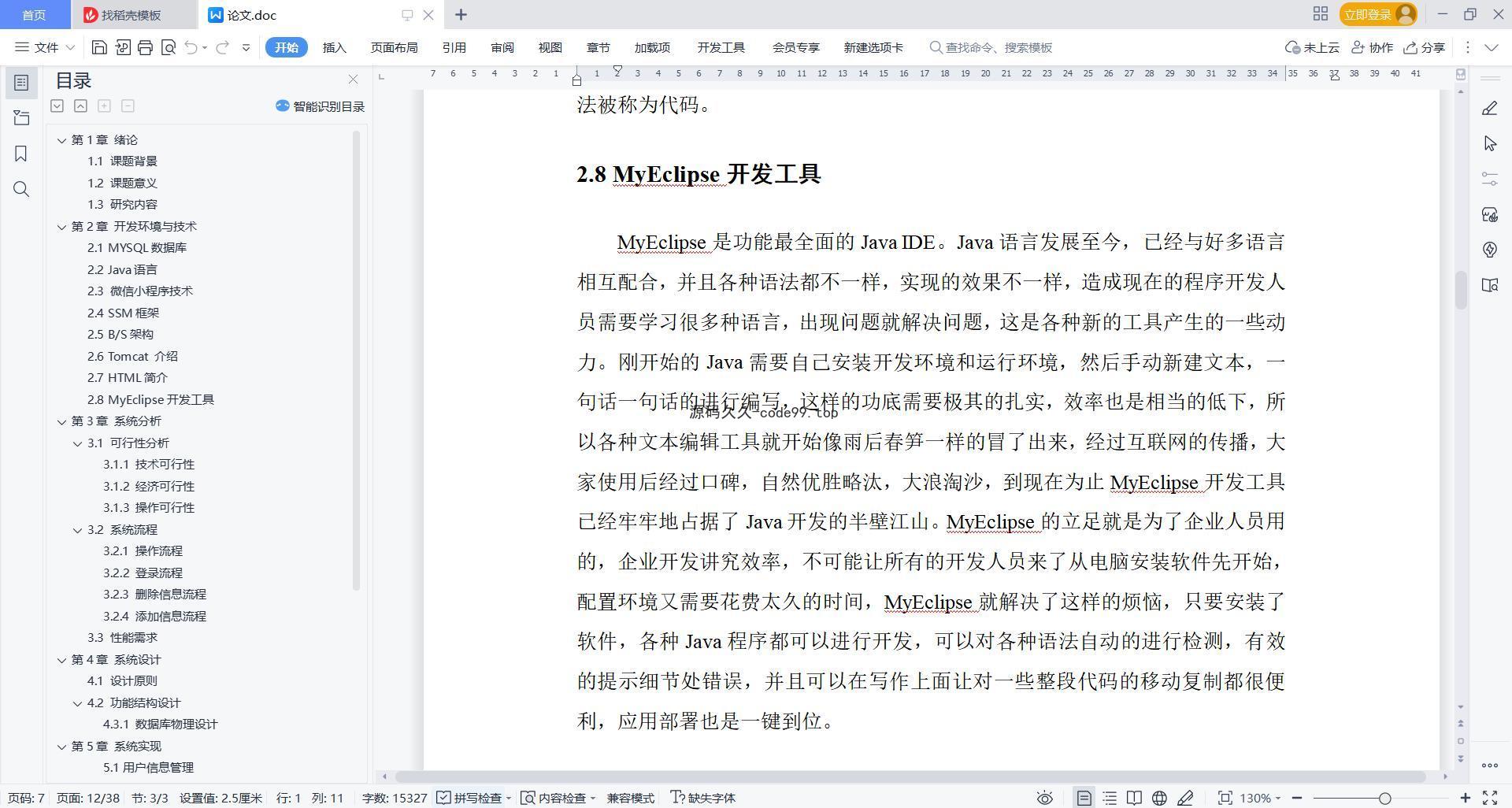
Task: Open the Bookmark icon in left sidebar
Action: coord(21,154)
